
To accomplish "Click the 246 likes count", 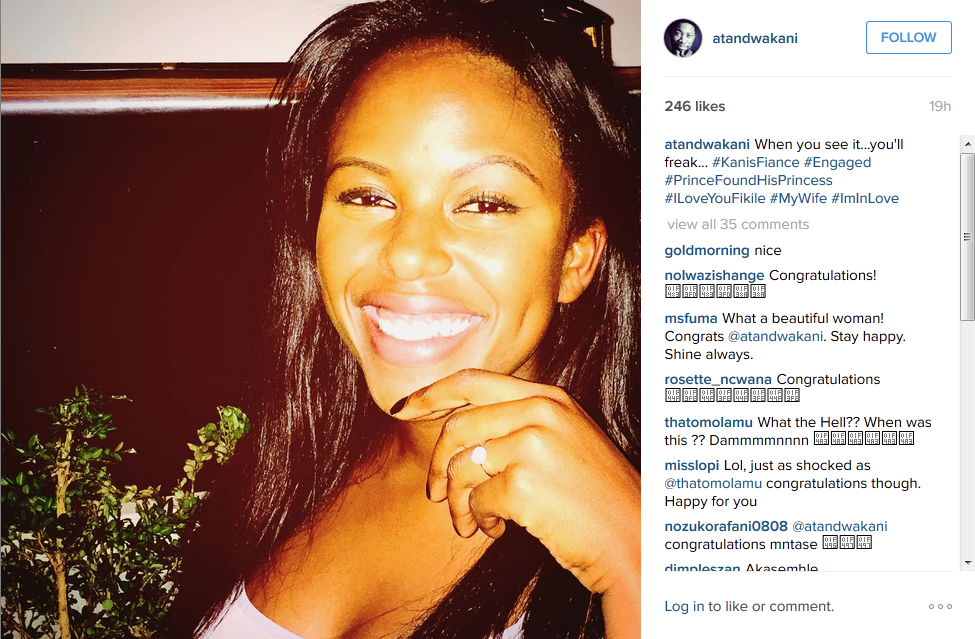I will (x=695, y=106).
